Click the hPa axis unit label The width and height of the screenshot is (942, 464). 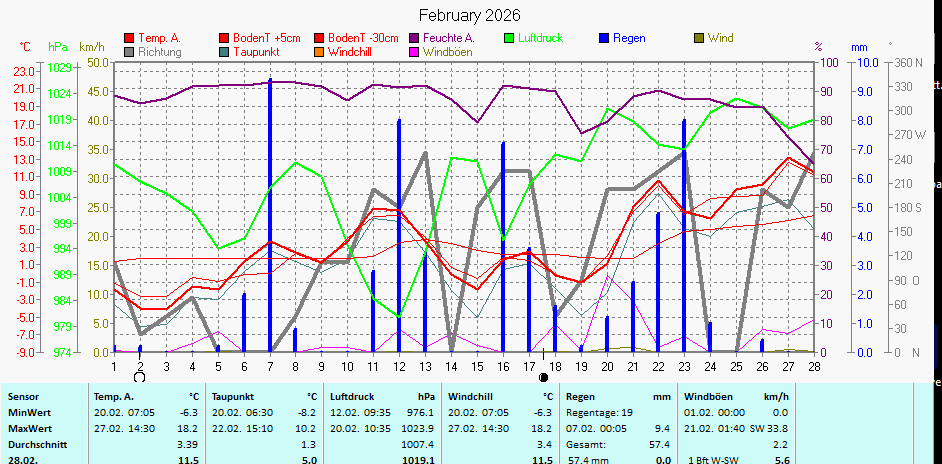tap(58, 47)
